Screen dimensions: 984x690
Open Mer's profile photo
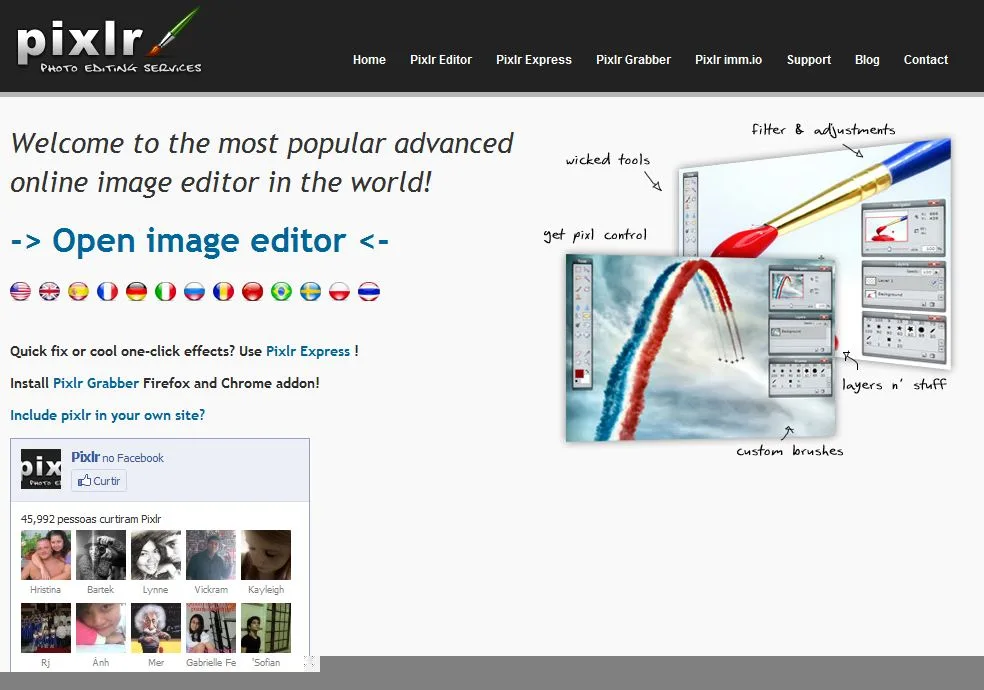pos(156,628)
